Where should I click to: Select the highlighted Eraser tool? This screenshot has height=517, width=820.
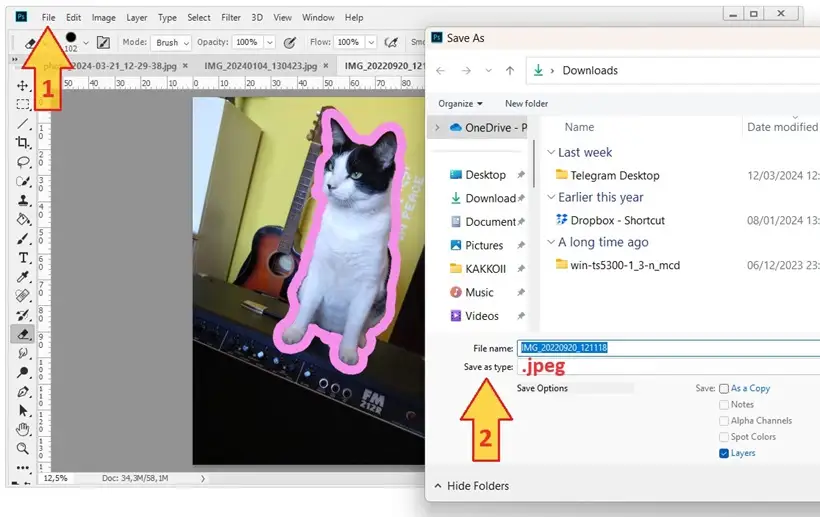pyautogui.click(x=22, y=334)
